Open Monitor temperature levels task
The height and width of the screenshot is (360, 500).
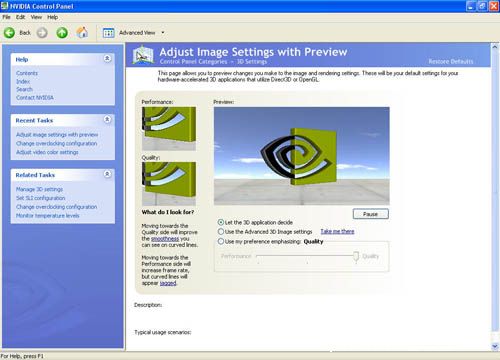[48, 216]
